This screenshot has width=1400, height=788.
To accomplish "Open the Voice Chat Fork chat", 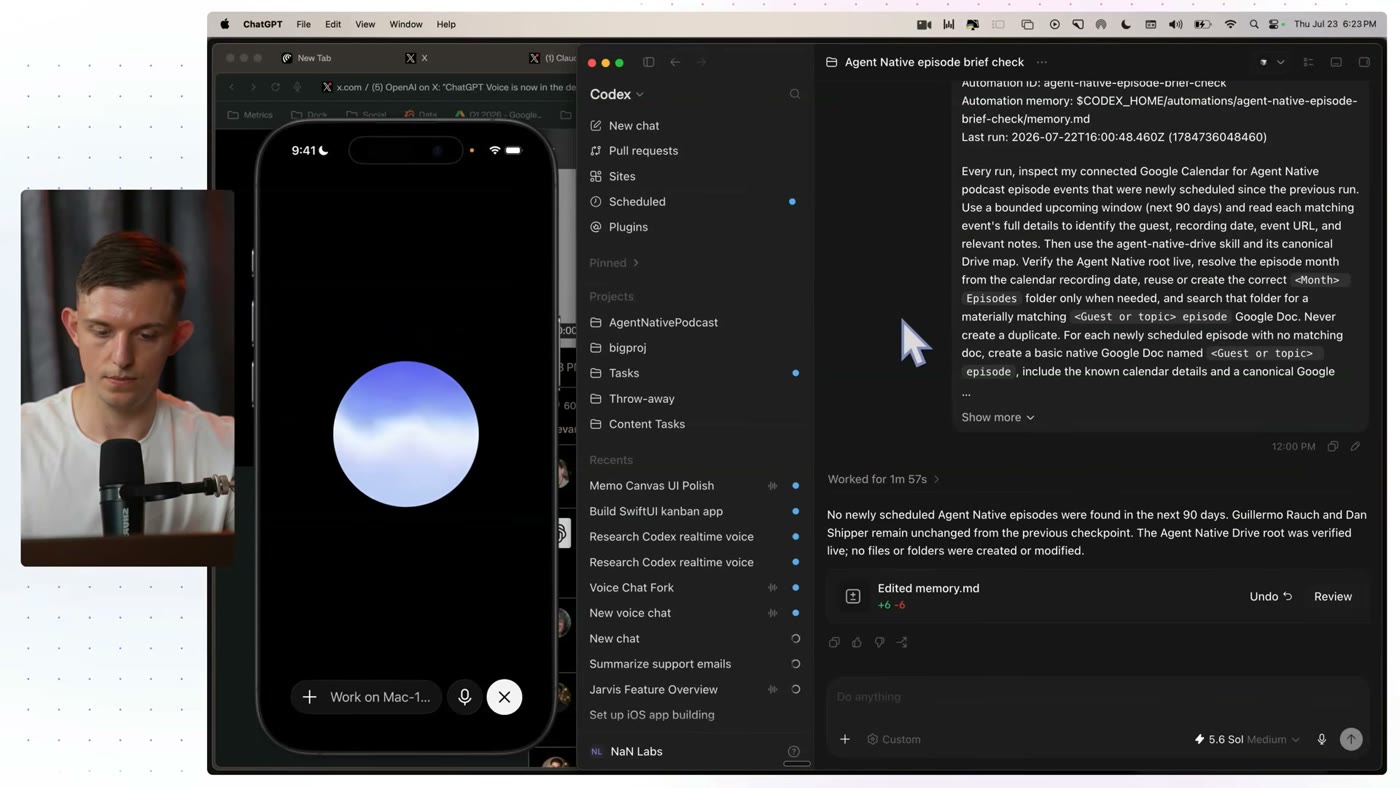I will coord(631,588).
